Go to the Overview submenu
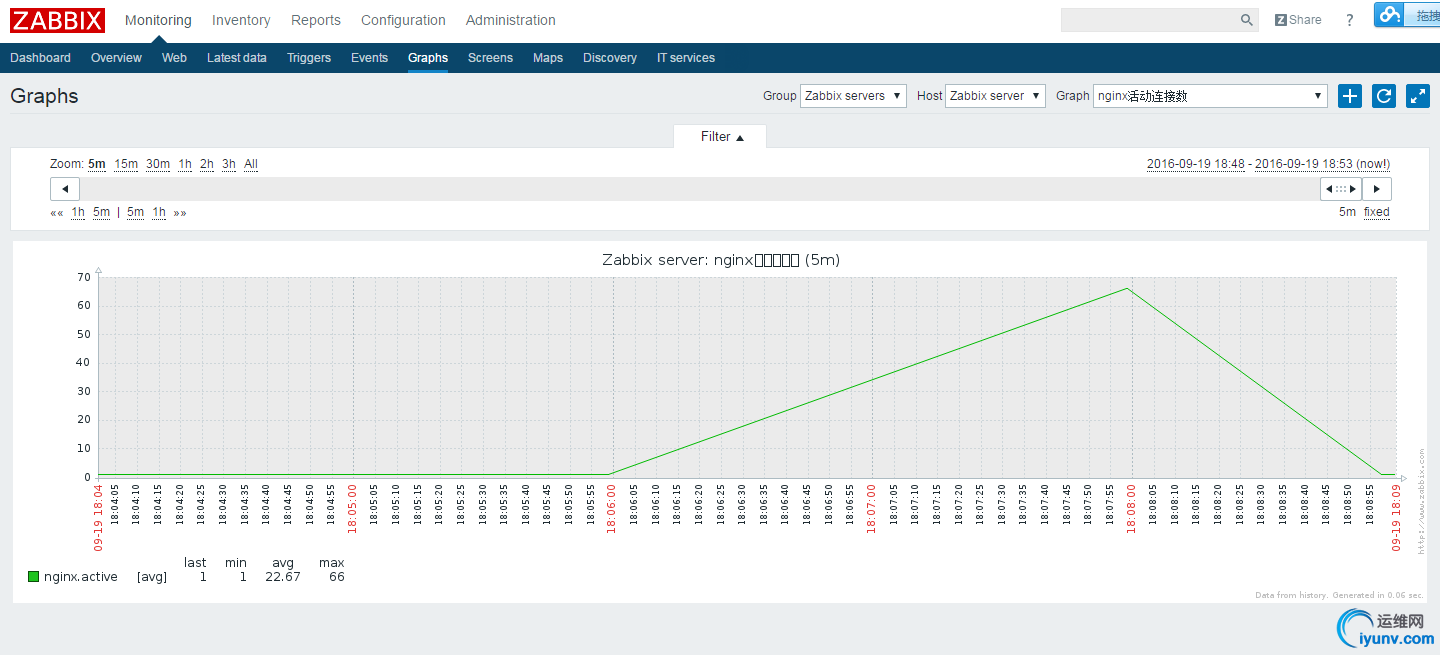The width and height of the screenshot is (1440, 655). 116,58
